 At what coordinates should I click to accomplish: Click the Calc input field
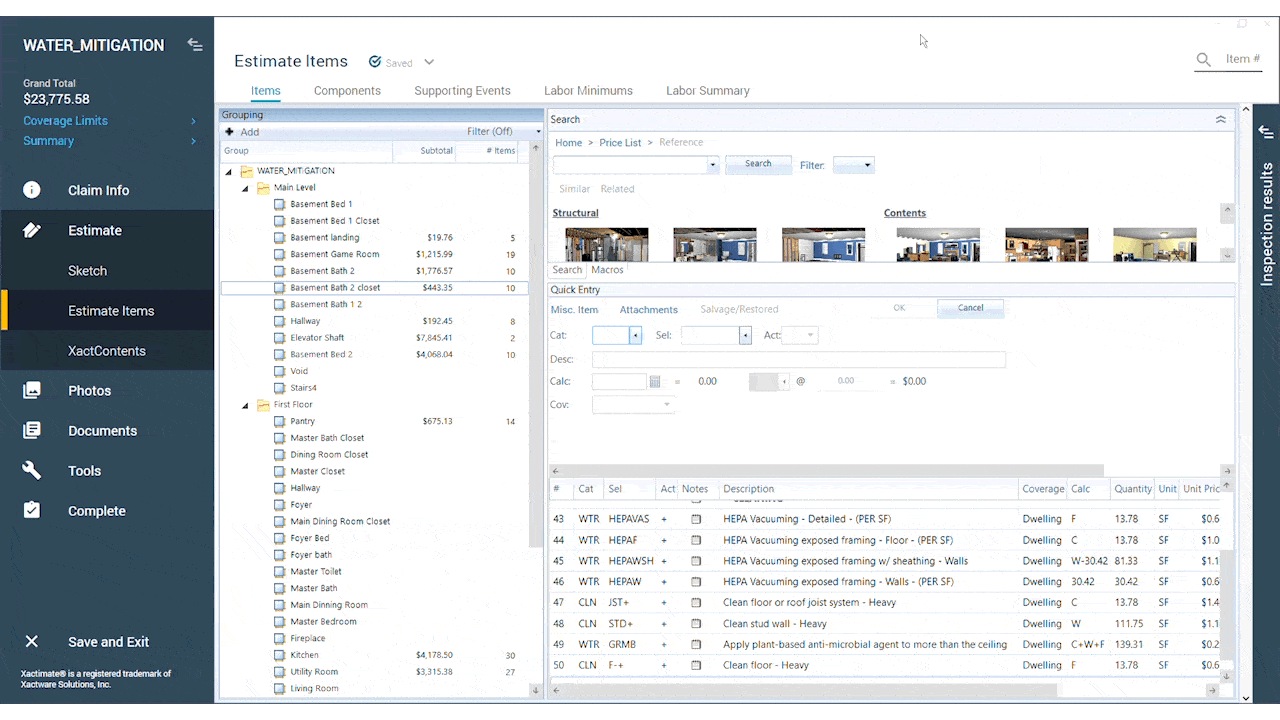[x=619, y=382]
